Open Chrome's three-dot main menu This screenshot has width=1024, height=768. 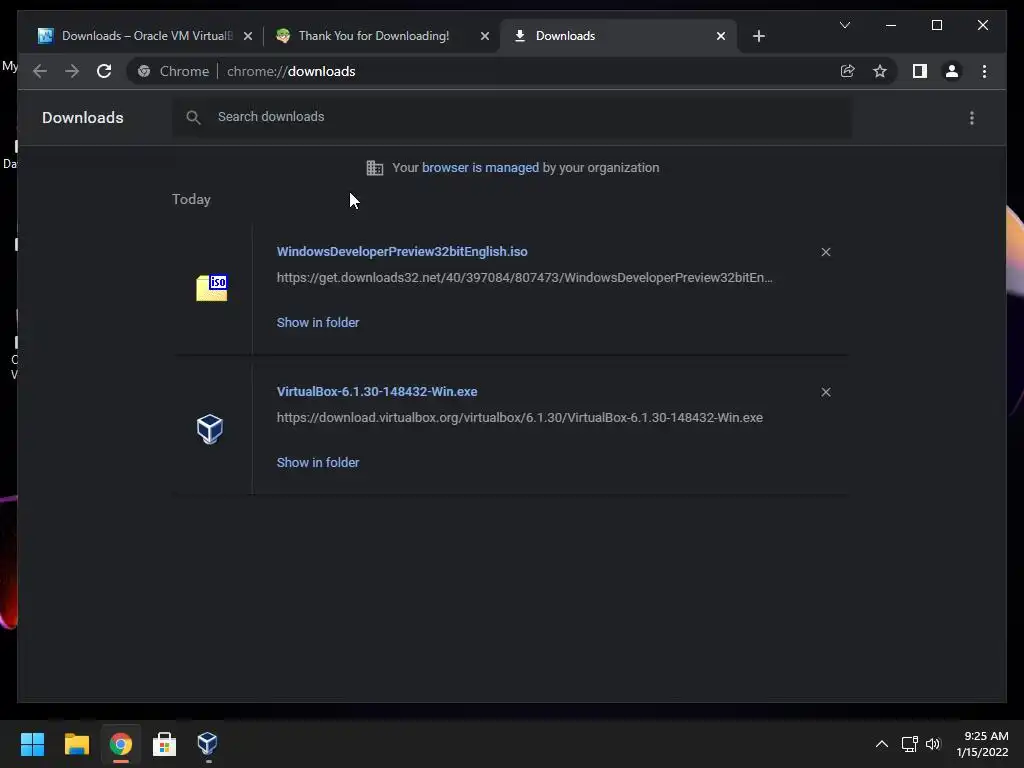984,71
